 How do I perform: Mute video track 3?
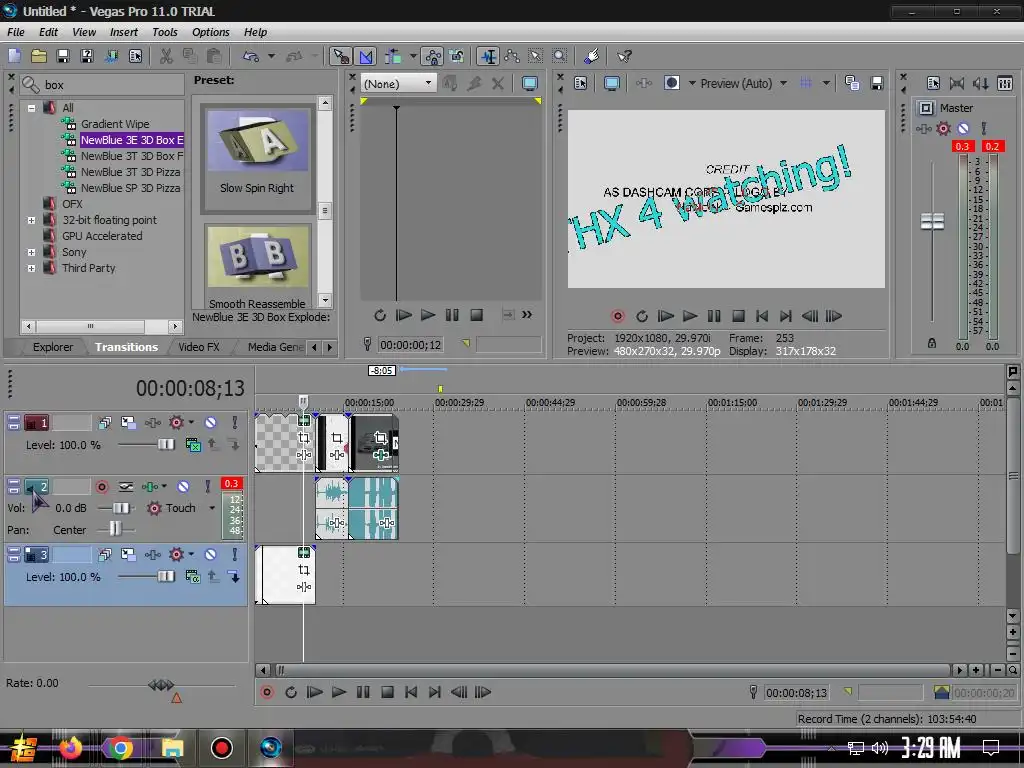[210, 554]
